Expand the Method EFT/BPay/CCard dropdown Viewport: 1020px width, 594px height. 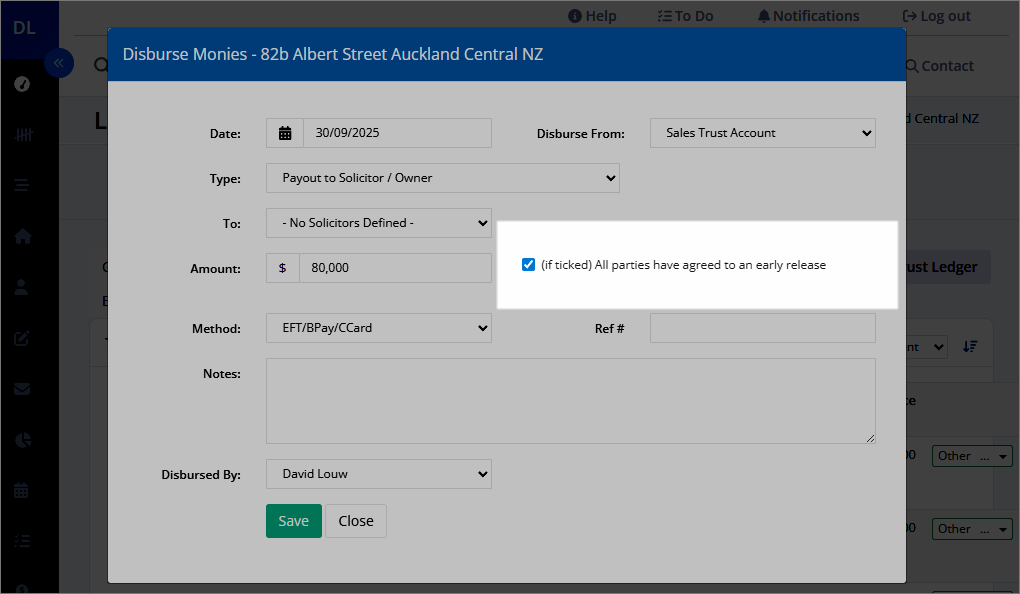click(x=379, y=328)
